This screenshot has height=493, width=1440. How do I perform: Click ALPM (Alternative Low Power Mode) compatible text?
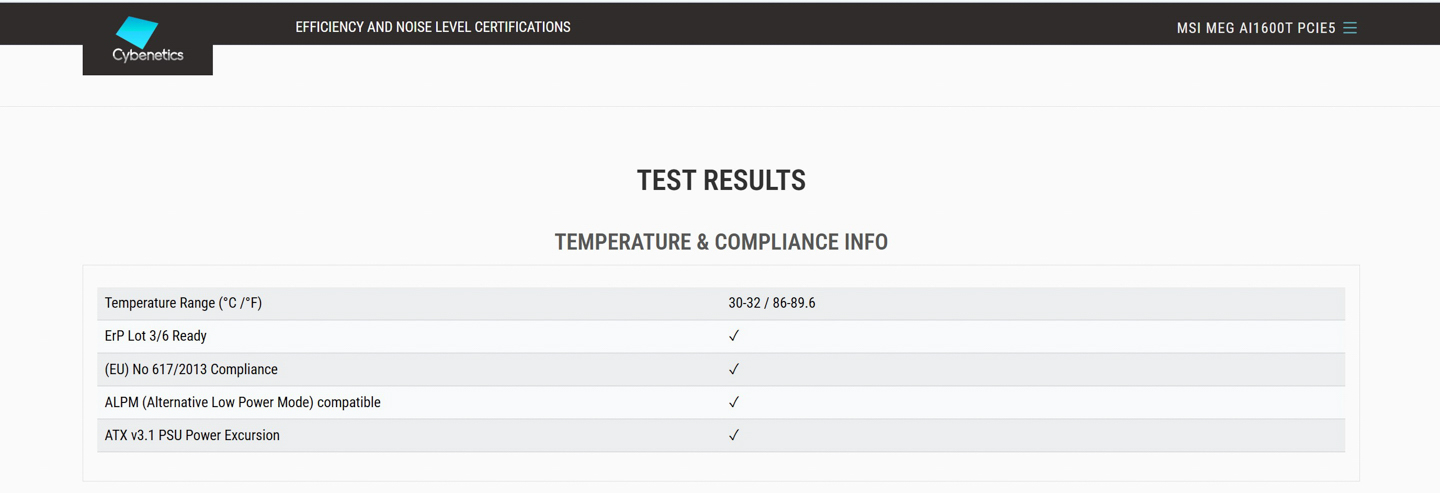243,402
